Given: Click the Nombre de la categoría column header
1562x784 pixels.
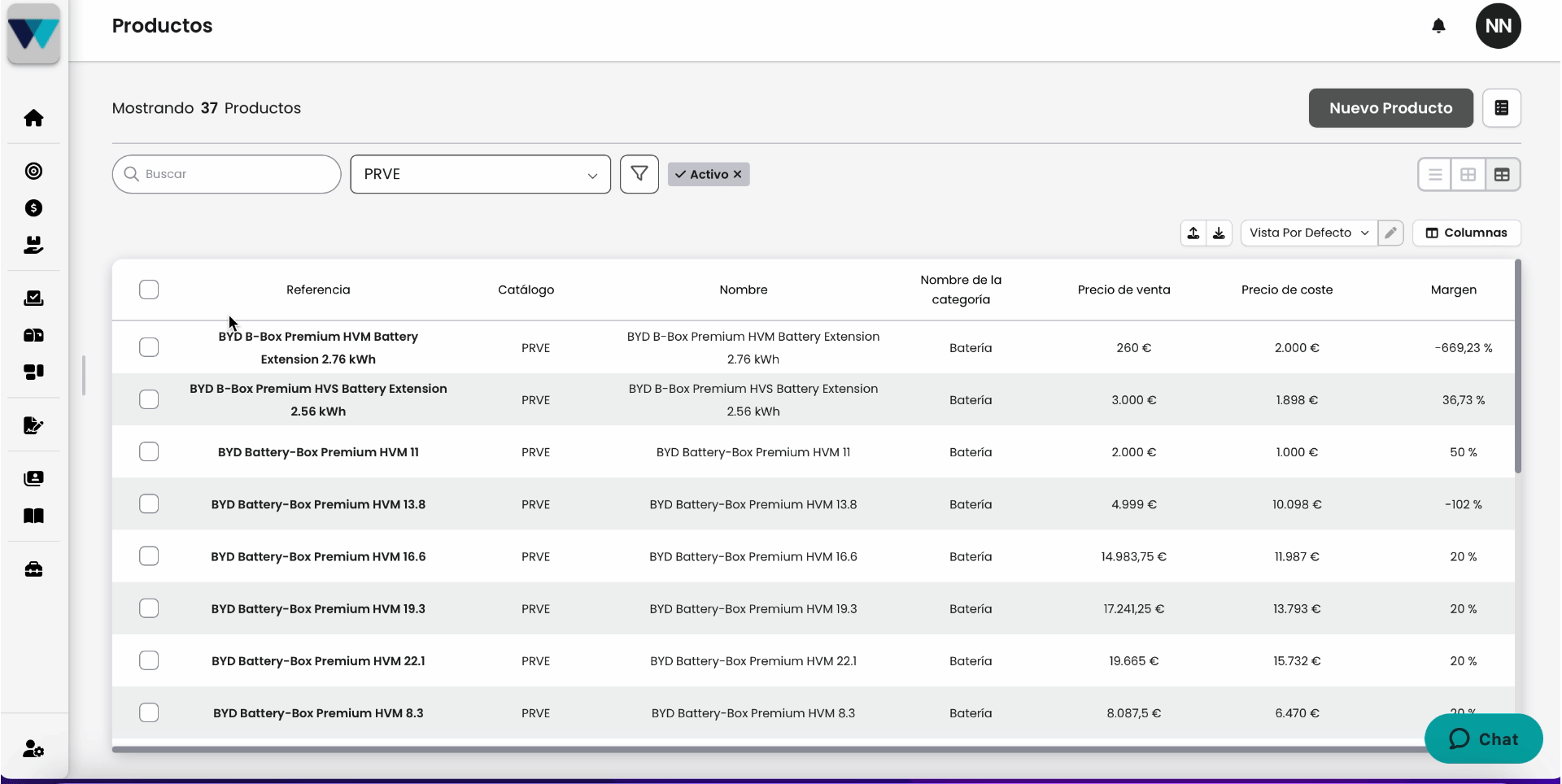Looking at the screenshot, I should (x=961, y=290).
